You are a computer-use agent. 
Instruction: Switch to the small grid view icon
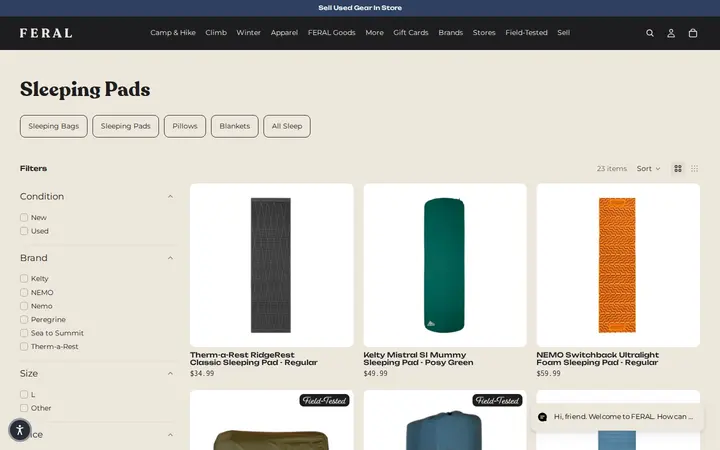[x=694, y=169]
